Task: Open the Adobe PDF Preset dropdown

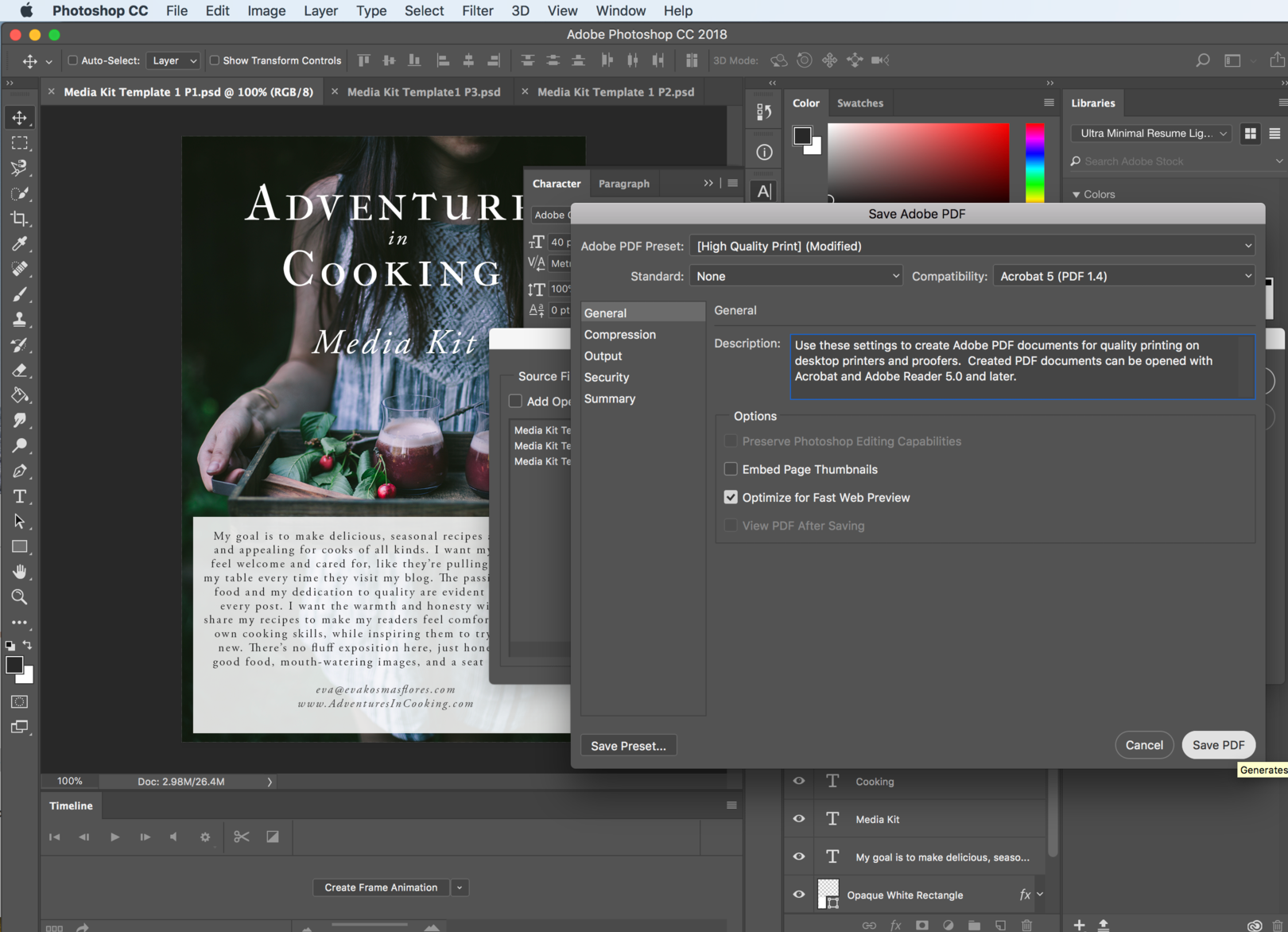Action: [x=972, y=246]
